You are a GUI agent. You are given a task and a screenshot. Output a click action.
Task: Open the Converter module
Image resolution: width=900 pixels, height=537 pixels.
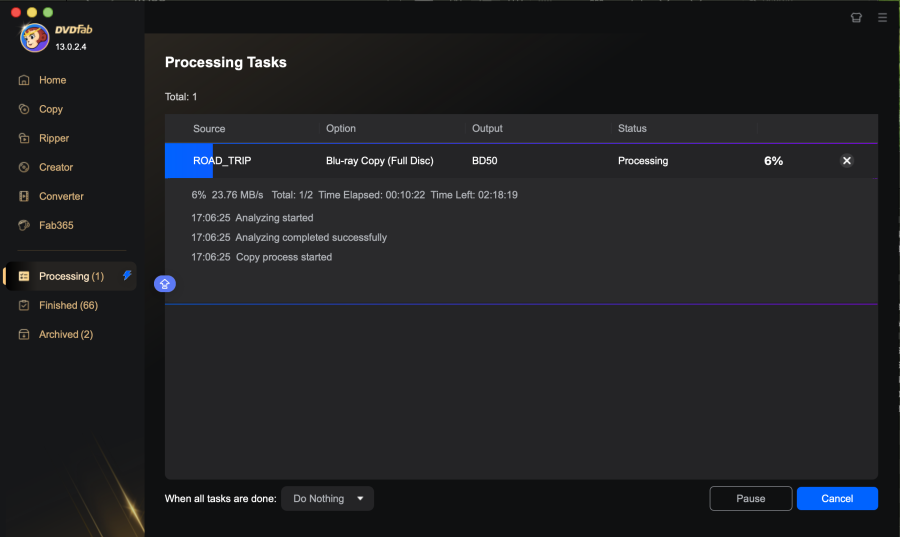tap(60, 196)
